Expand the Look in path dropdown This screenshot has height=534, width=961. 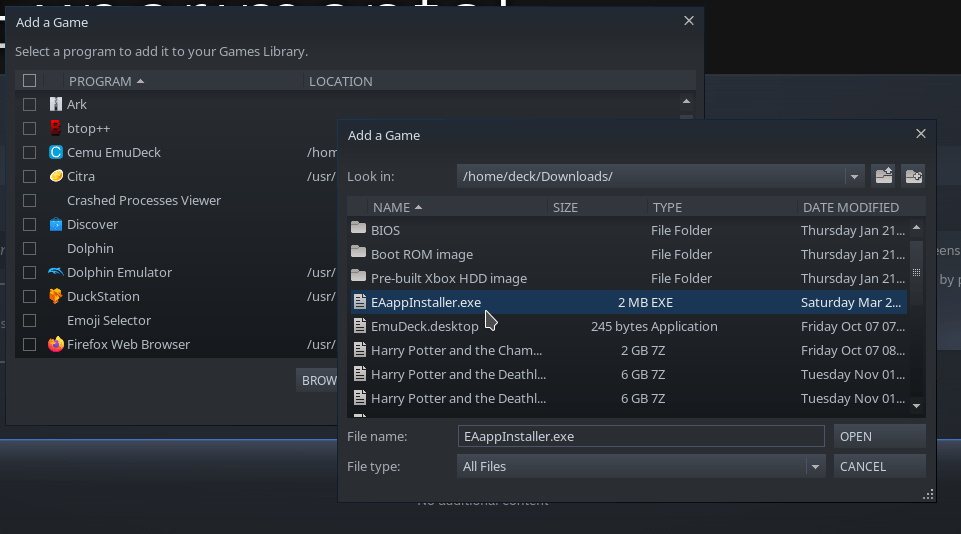point(854,177)
